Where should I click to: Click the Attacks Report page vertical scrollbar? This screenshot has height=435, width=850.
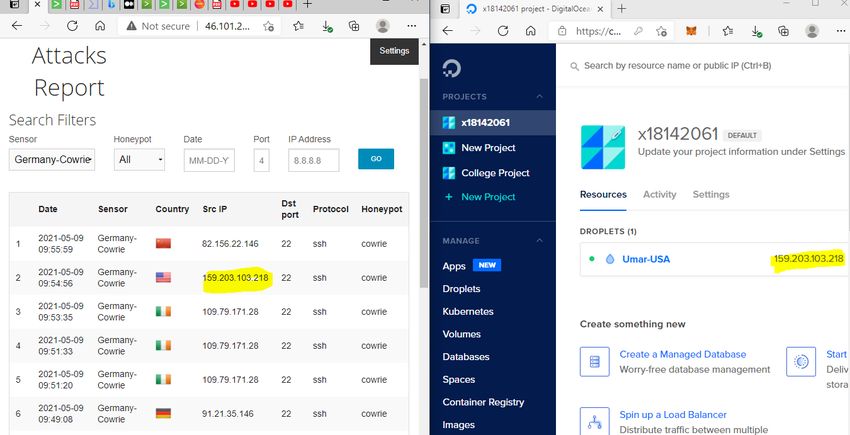point(424,183)
